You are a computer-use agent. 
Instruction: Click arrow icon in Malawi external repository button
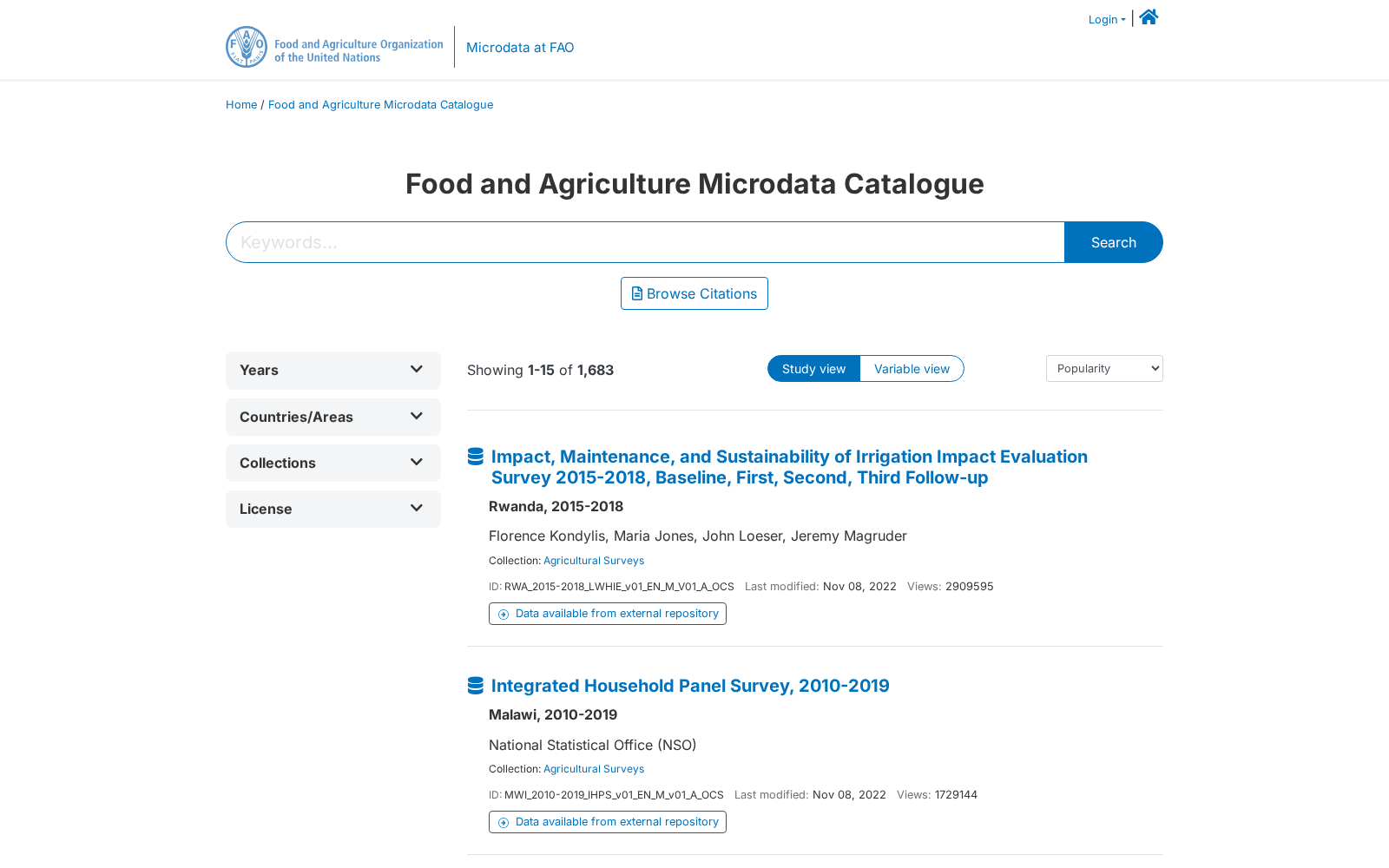[504, 823]
